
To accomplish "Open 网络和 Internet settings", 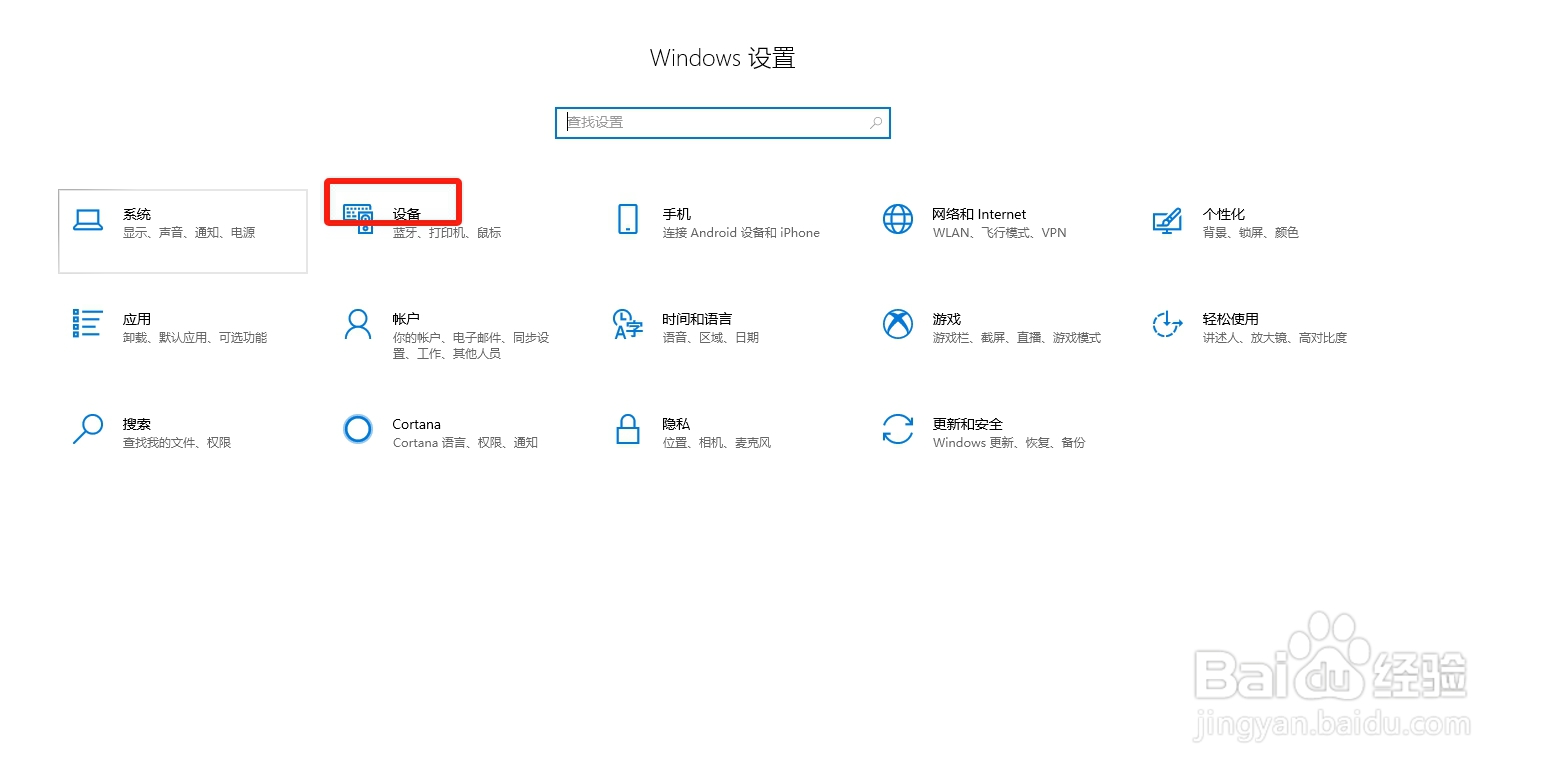I will (970, 222).
